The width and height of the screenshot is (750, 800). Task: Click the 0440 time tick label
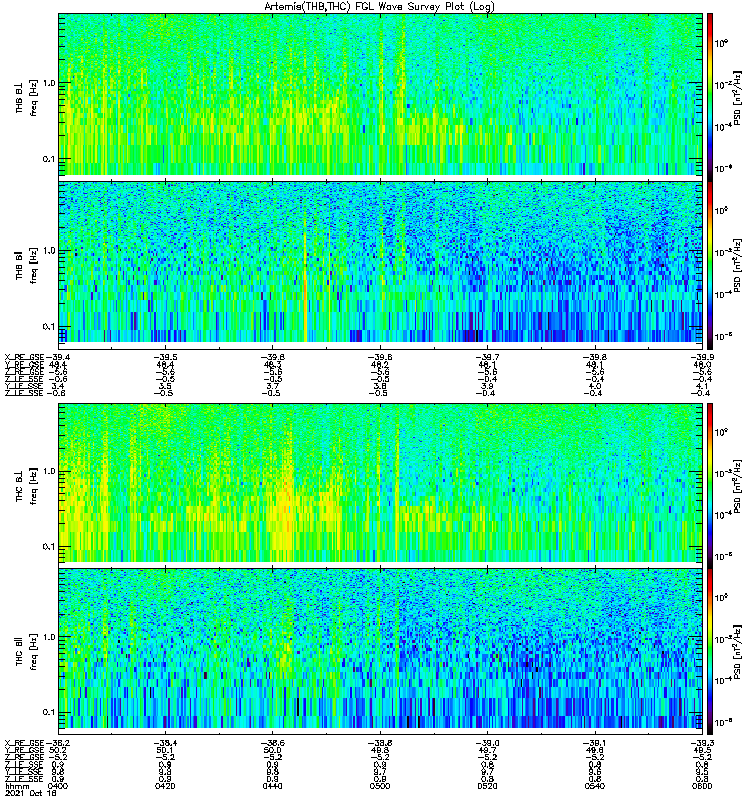tap(272, 786)
